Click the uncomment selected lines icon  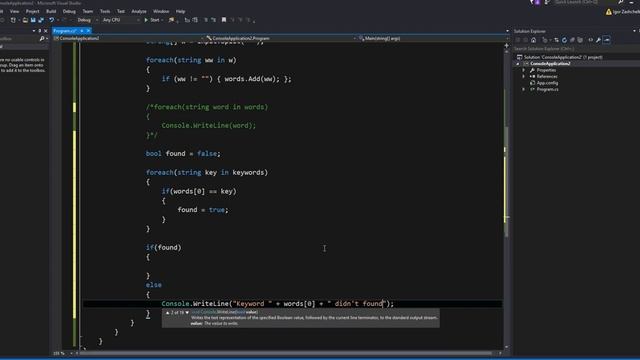(x=213, y=20)
